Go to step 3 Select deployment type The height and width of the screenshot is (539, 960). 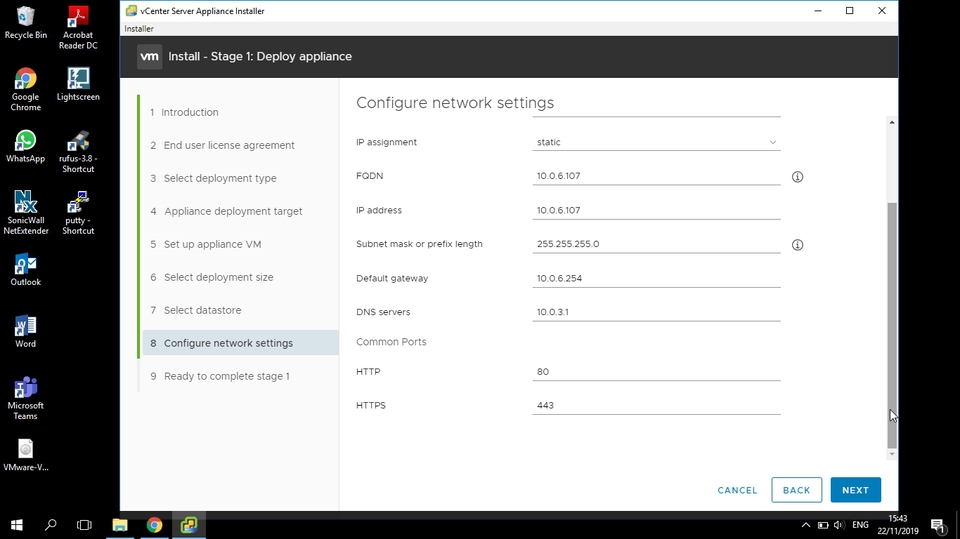coord(220,178)
